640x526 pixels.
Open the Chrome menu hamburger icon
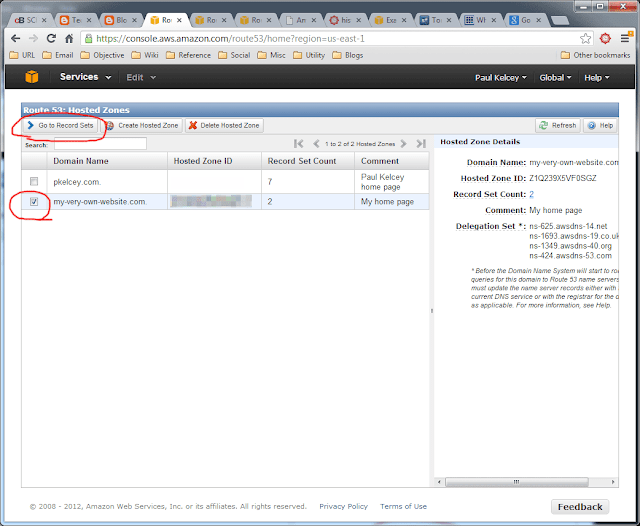625,38
